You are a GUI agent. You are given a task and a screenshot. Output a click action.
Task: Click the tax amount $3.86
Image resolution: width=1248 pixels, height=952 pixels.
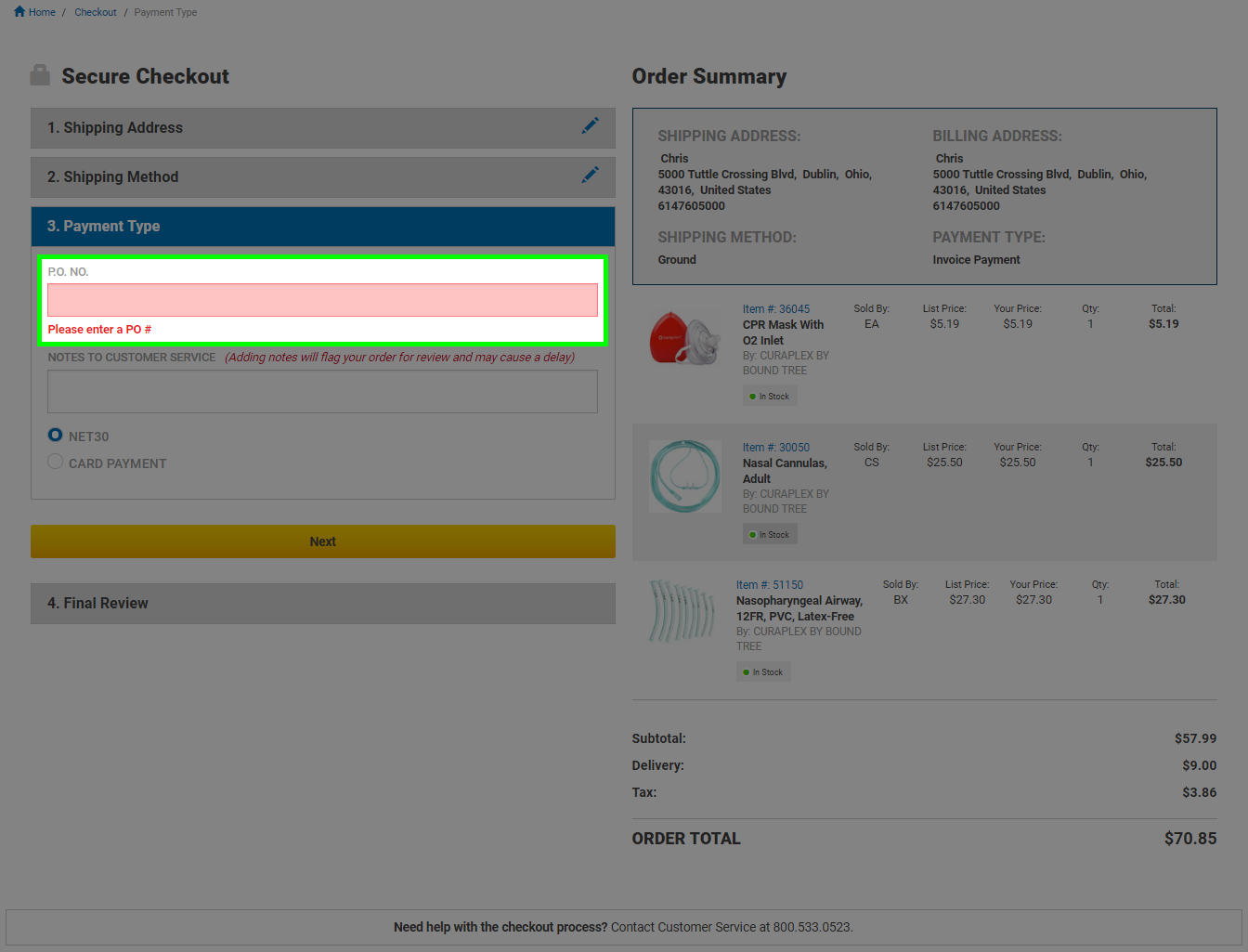click(1199, 792)
